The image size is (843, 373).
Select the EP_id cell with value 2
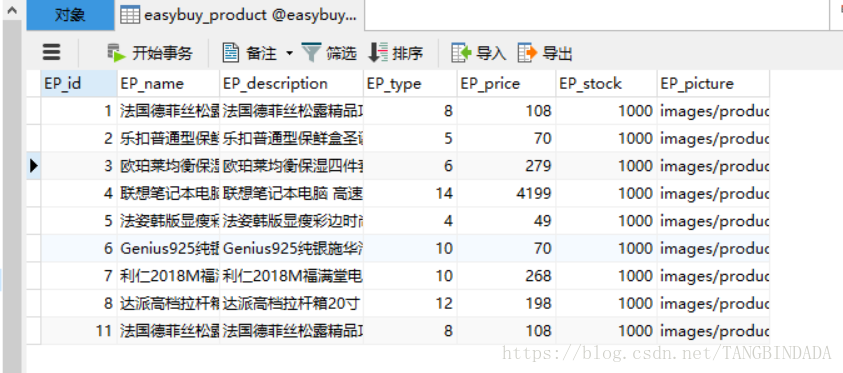pyautogui.click(x=79, y=138)
